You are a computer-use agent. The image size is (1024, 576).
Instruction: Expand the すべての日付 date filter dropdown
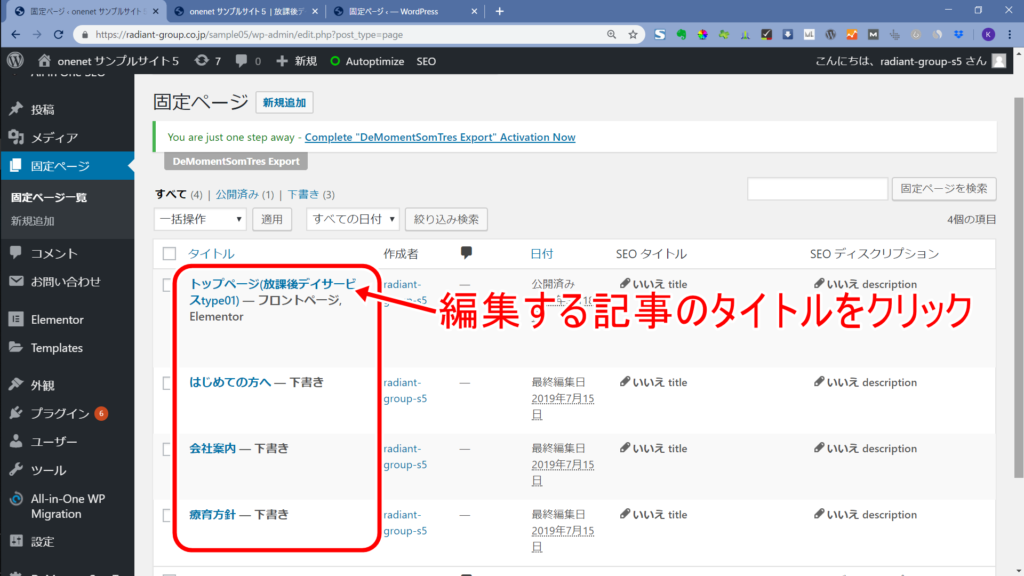tap(353, 219)
